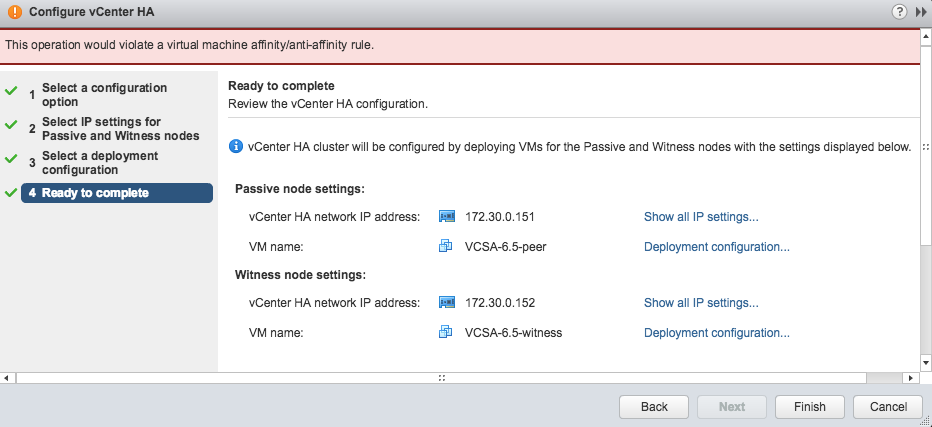This screenshot has height=427, width=932.
Task: Show all IP settings for Witness node
Action: click(x=701, y=303)
